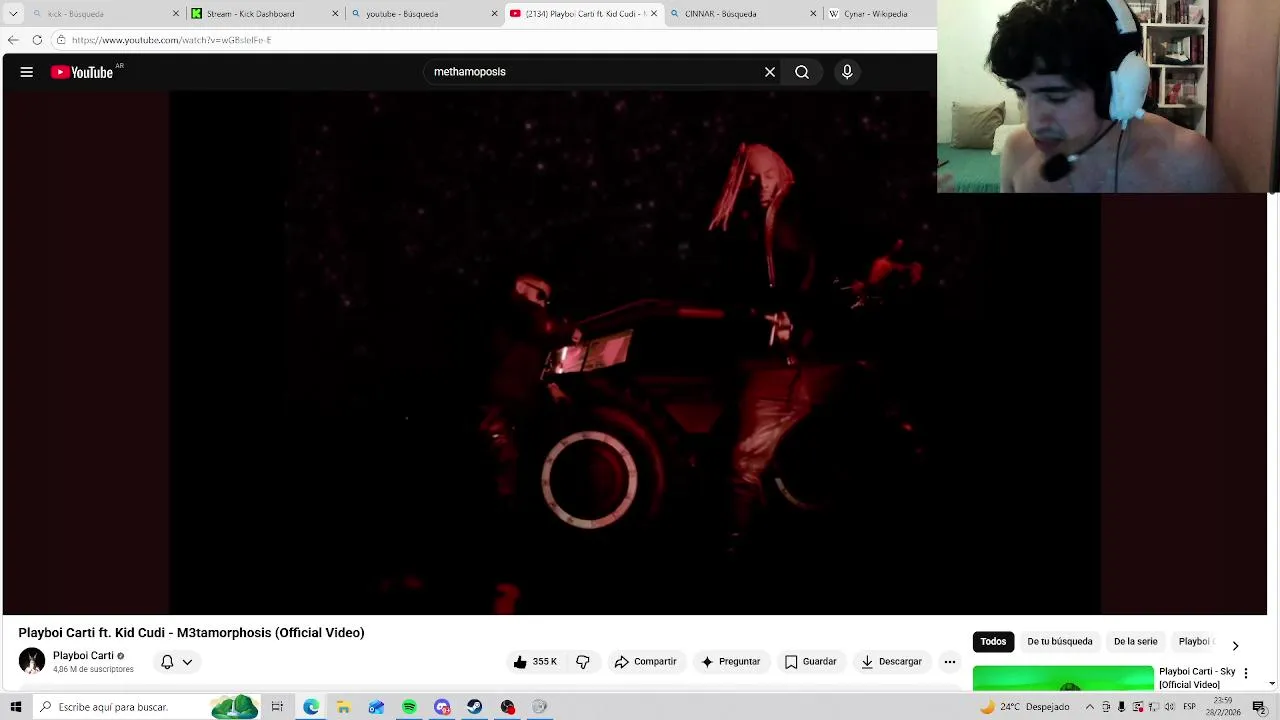Image resolution: width=1280 pixels, height=720 pixels.
Task: Open volume control in system tray
Action: [1170, 707]
